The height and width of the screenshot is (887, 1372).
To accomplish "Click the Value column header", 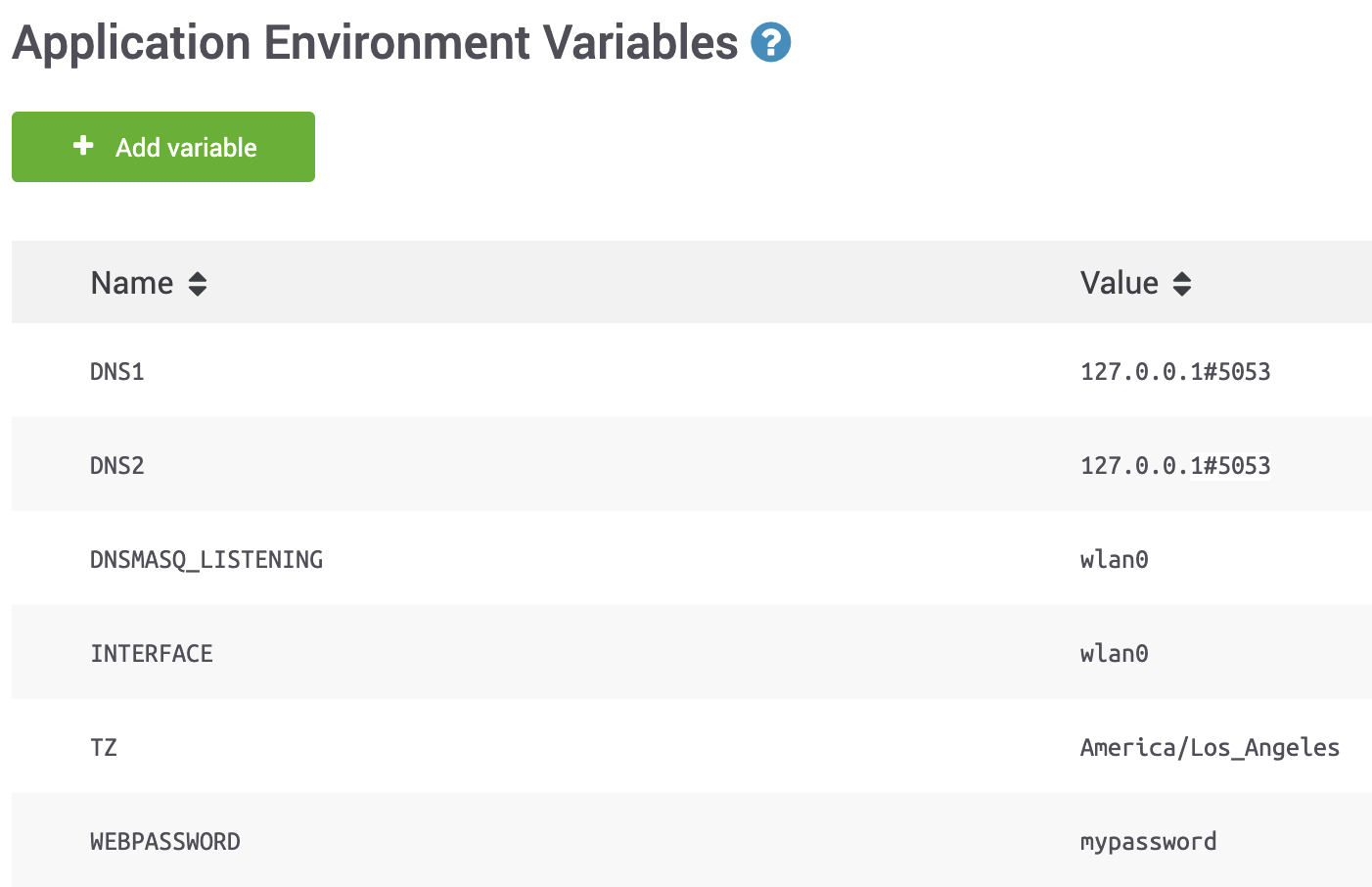I will tap(1119, 283).
